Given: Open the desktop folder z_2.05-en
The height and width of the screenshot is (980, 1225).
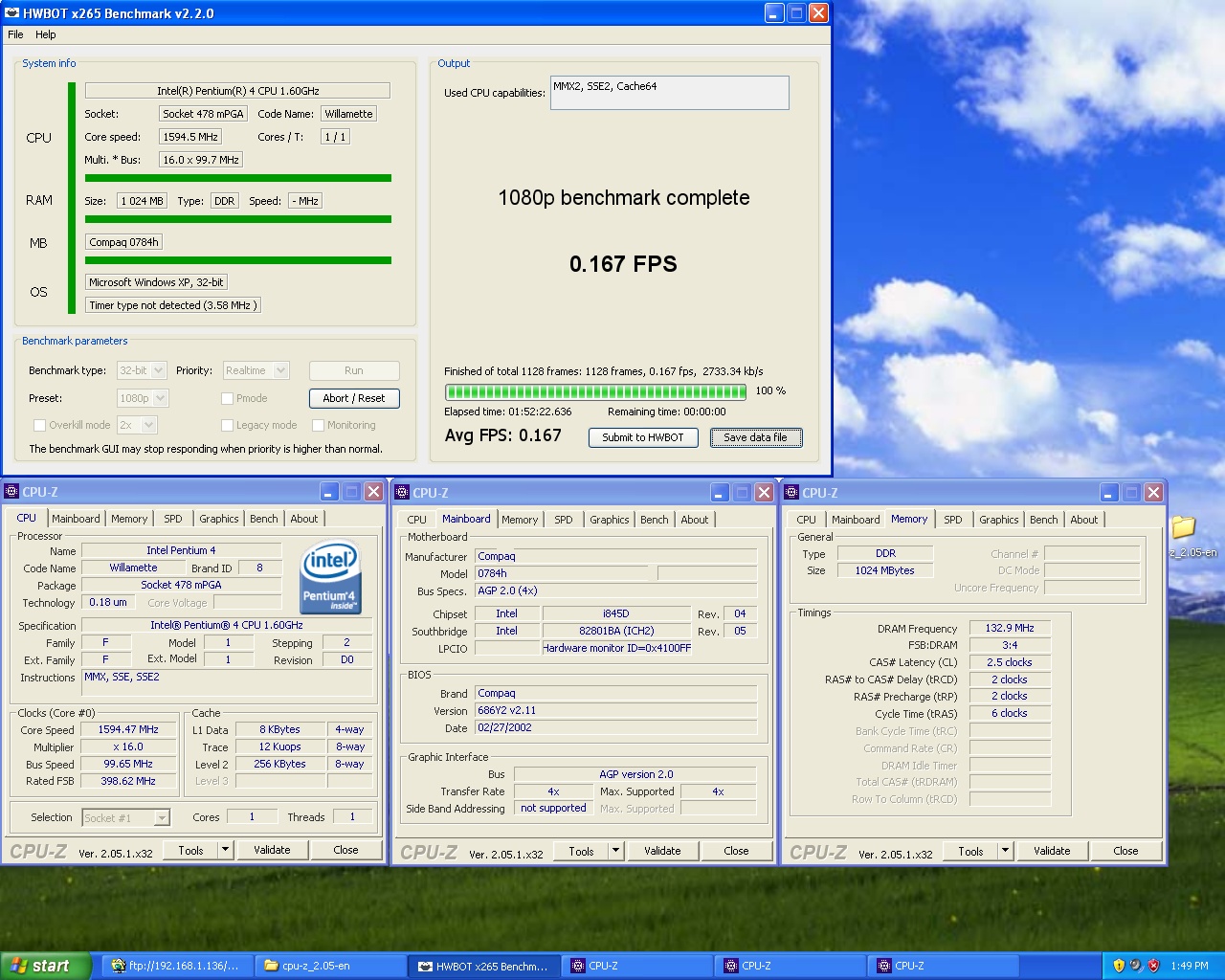Looking at the screenshot, I should tap(1184, 527).
